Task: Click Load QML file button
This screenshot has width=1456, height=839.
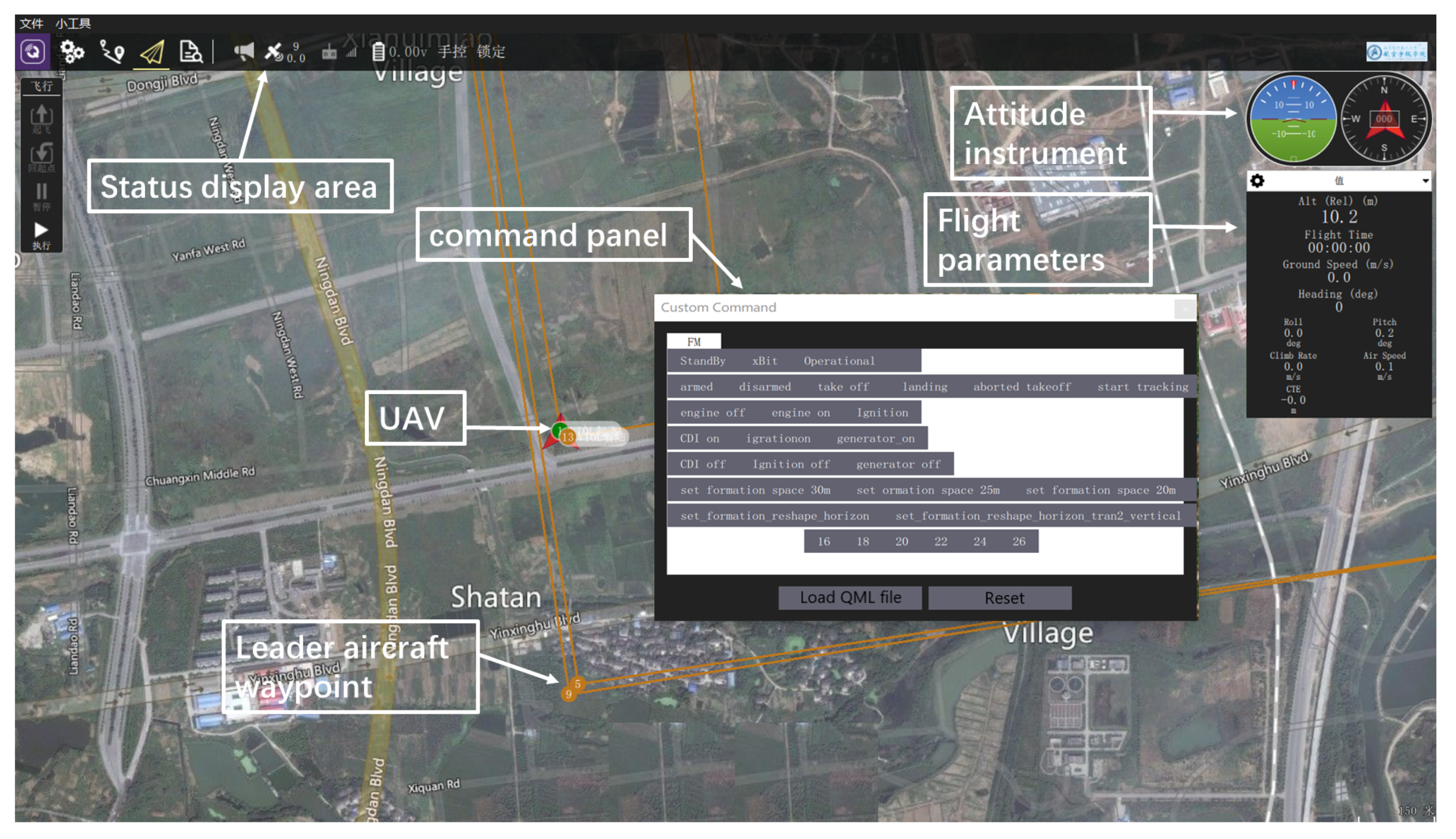Action: 850,598
